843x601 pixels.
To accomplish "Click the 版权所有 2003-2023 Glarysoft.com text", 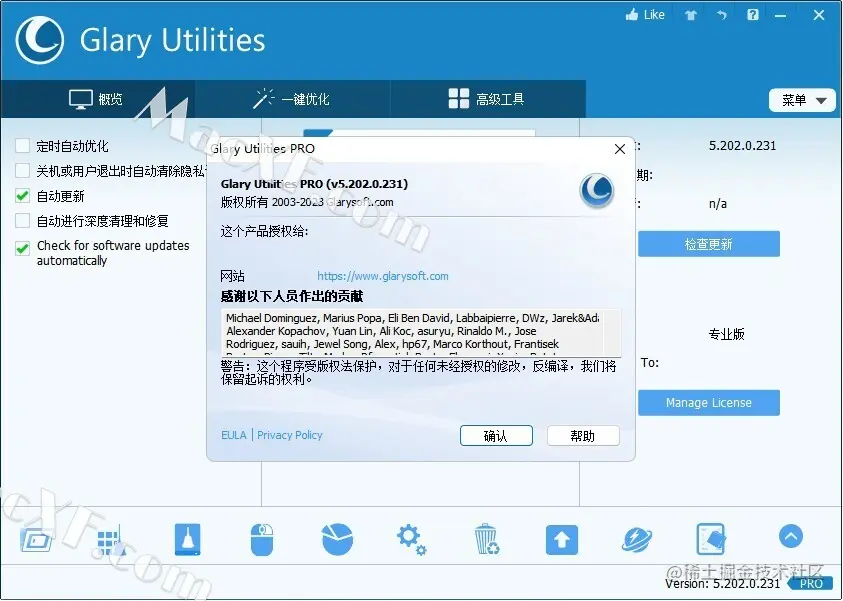I will pos(307,202).
